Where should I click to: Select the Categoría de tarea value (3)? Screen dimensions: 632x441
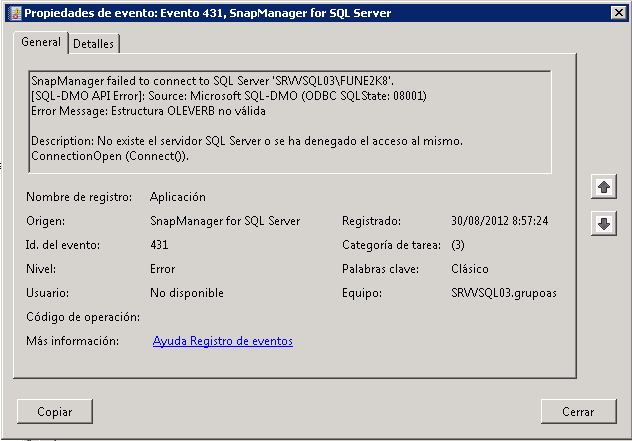tap(458, 245)
